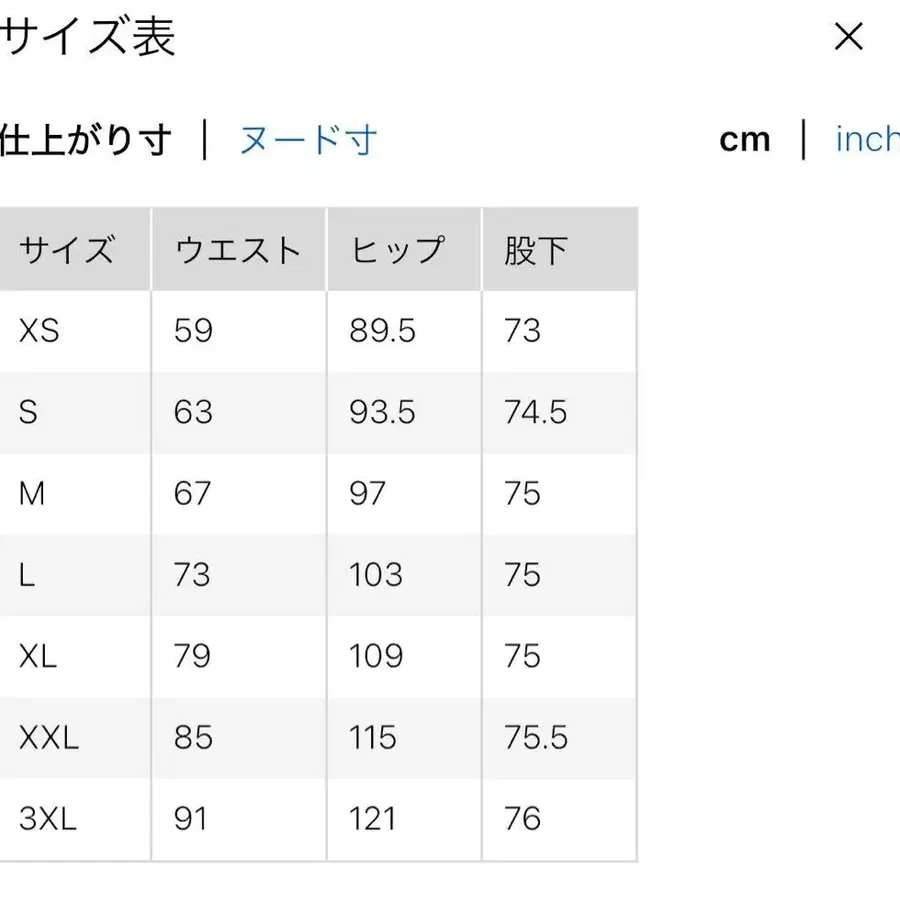Click the サイズ表 title text

(x=88, y=38)
